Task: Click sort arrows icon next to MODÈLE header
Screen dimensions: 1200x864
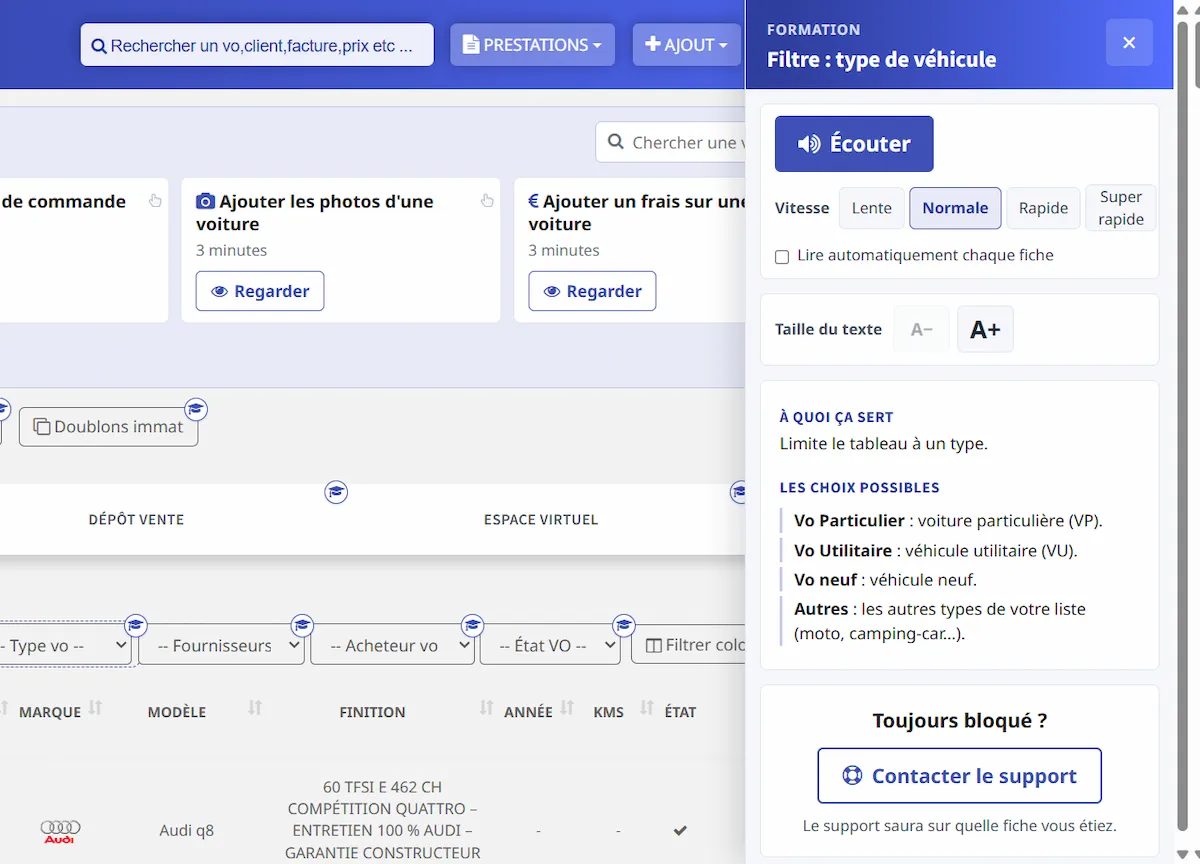Action: pyautogui.click(x=255, y=709)
